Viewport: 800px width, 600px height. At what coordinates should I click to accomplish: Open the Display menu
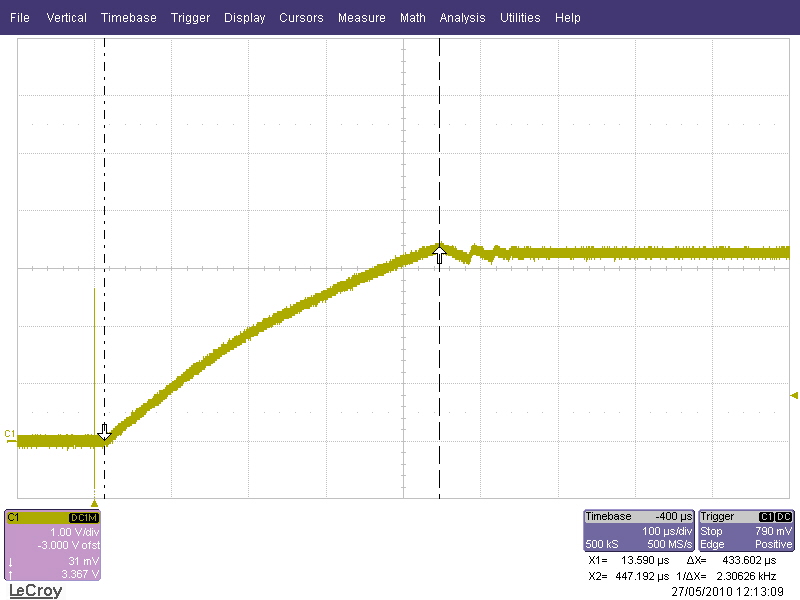(x=244, y=18)
